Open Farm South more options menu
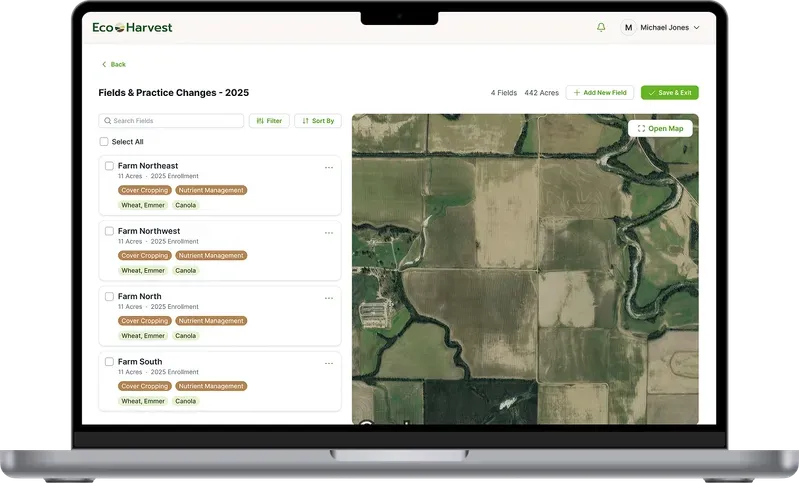This screenshot has height=483, width=799. click(x=329, y=363)
